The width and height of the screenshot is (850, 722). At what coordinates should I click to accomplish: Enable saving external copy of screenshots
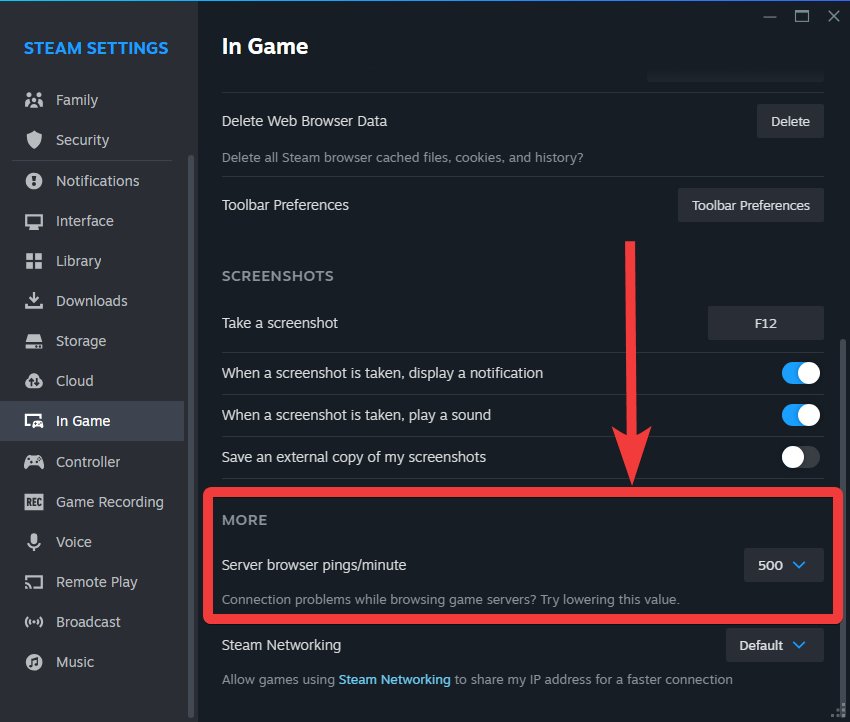[x=800, y=457]
